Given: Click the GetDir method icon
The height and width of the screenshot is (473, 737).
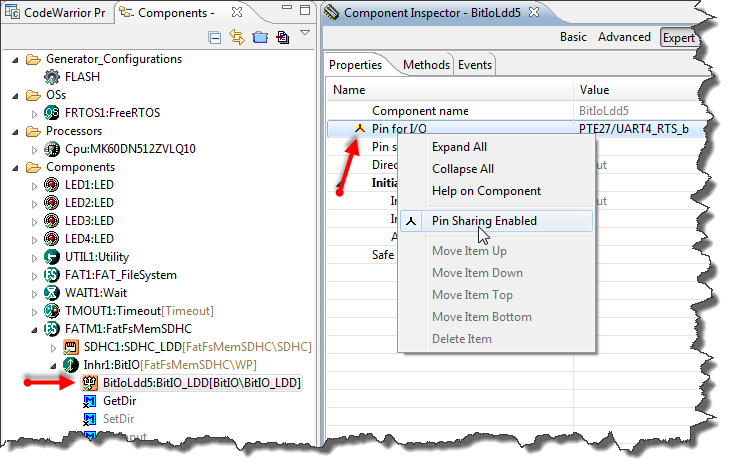Looking at the screenshot, I should [x=89, y=400].
